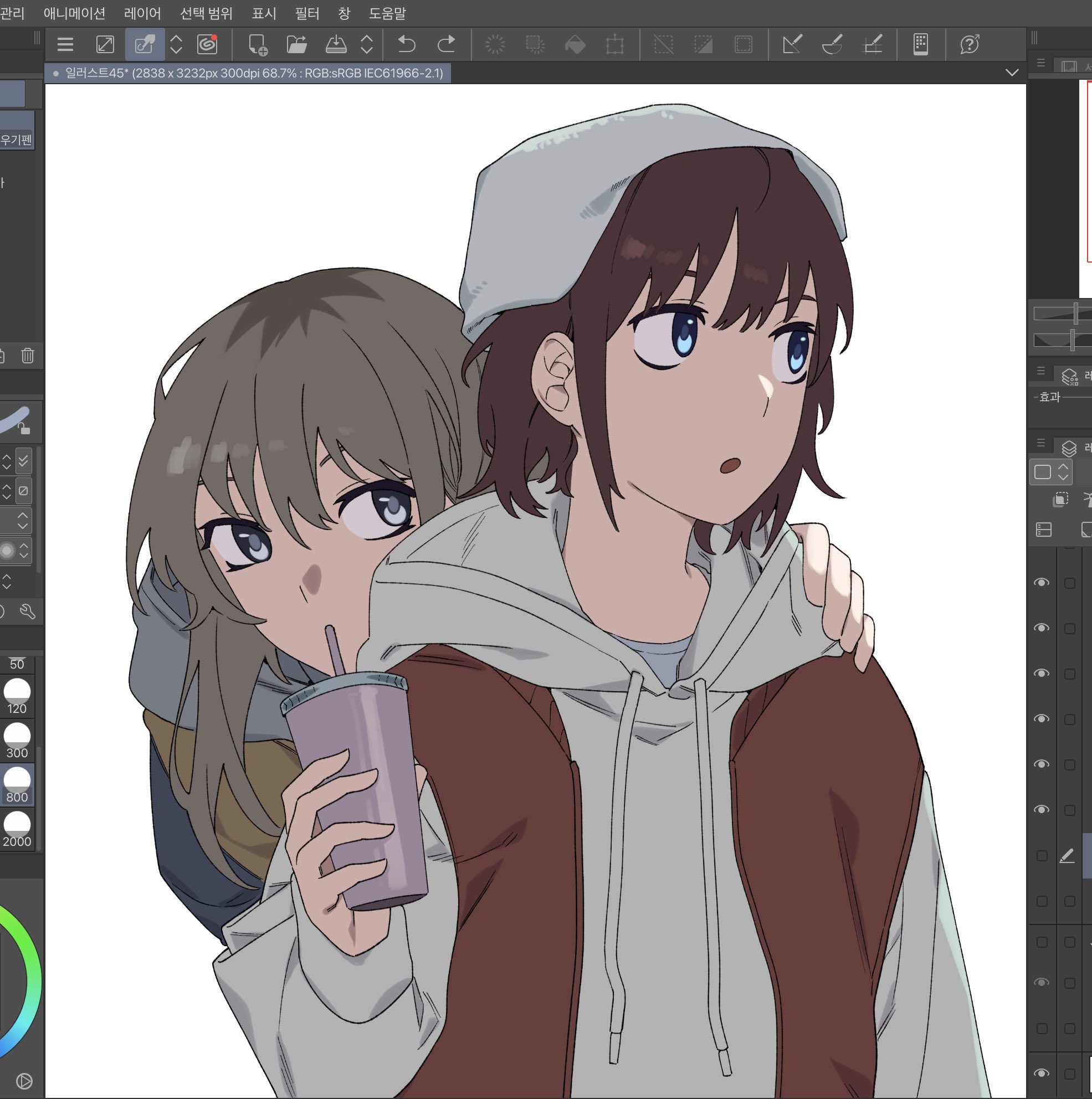Toggle visibility of the second layer eye
1092x1099 pixels.
1042,628
